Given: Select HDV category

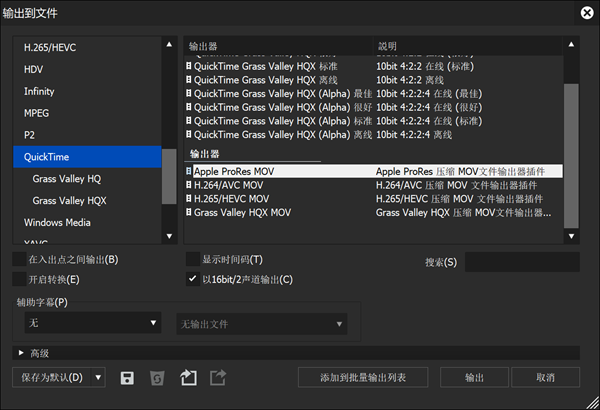Looking at the screenshot, I should [87, 69].
